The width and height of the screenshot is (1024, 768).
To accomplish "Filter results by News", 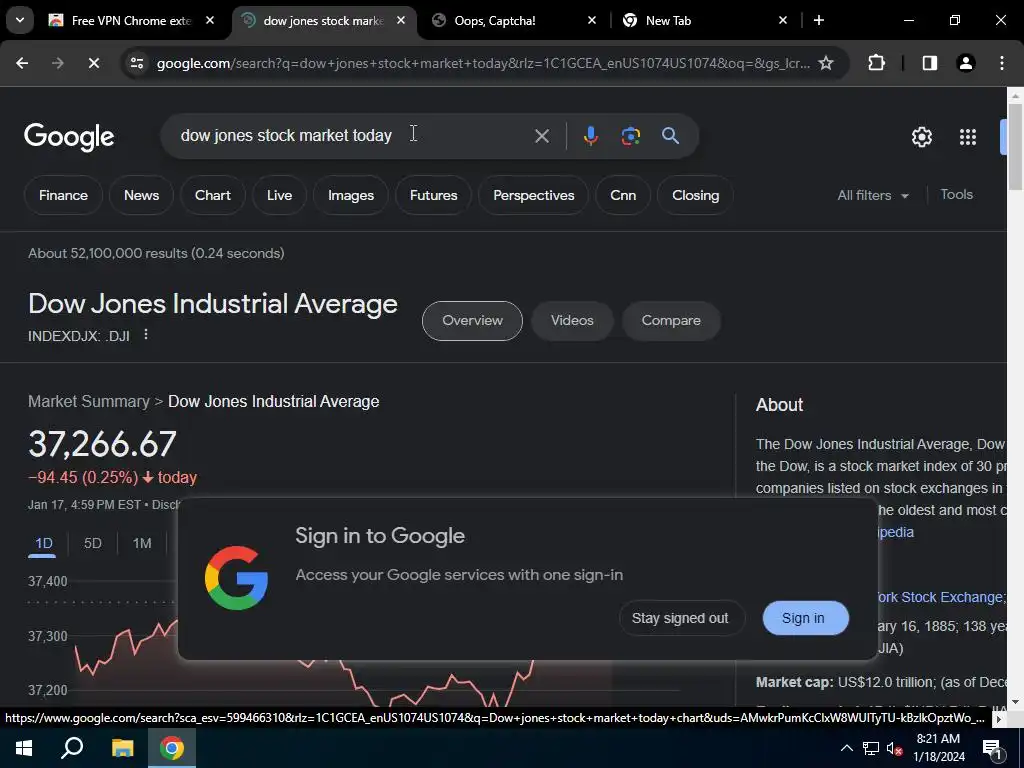I will click(141, 195).
